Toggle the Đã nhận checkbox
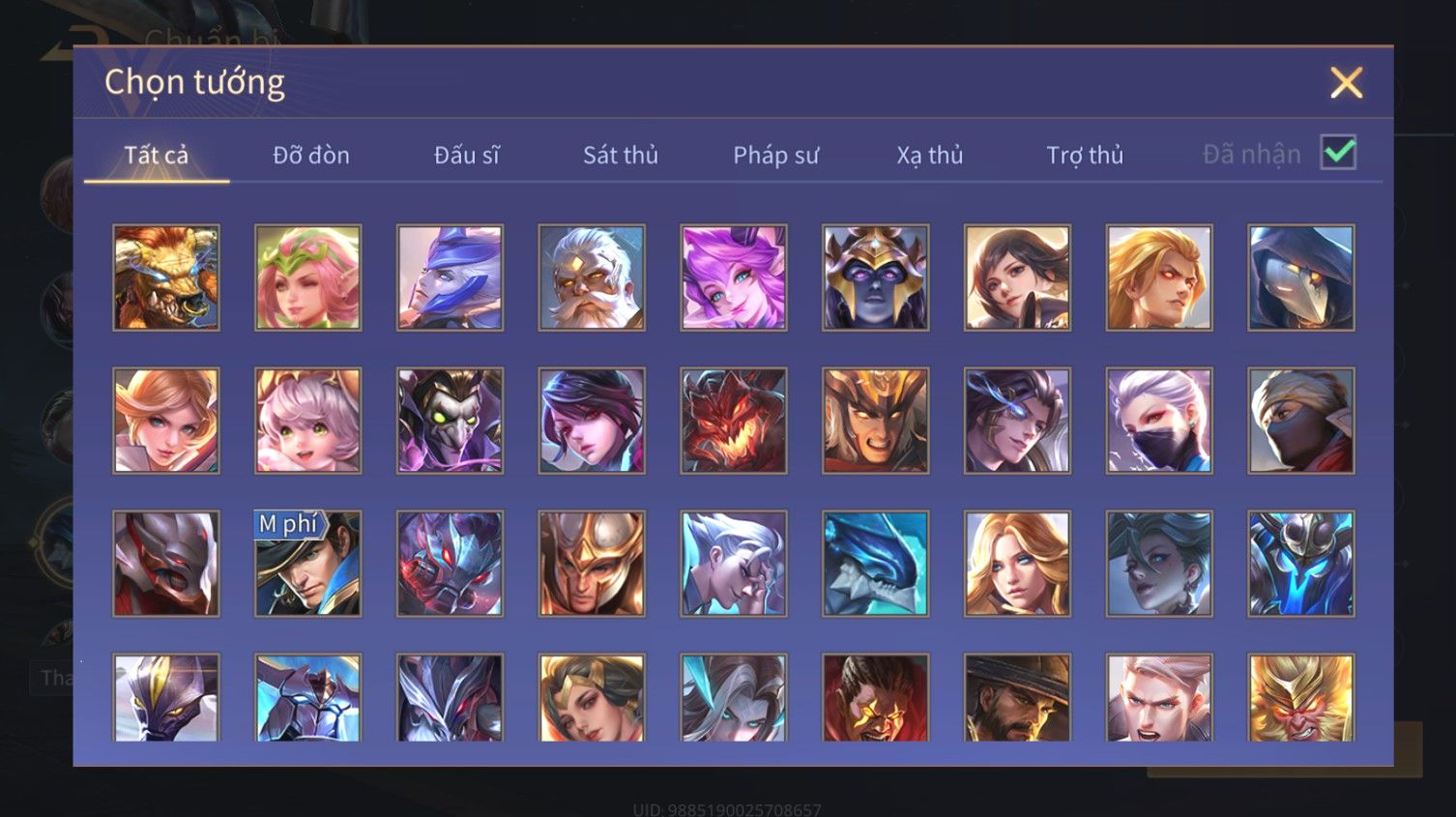Viewport: 1456px width, 817px height. [1338, 153]
